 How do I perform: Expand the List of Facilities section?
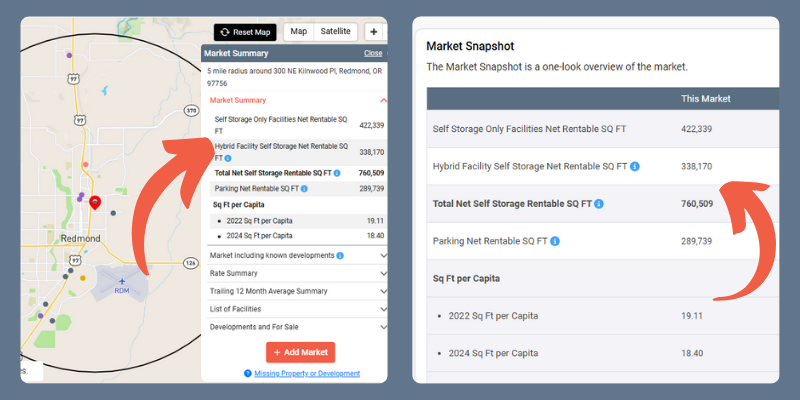click(x=383, y=309)
